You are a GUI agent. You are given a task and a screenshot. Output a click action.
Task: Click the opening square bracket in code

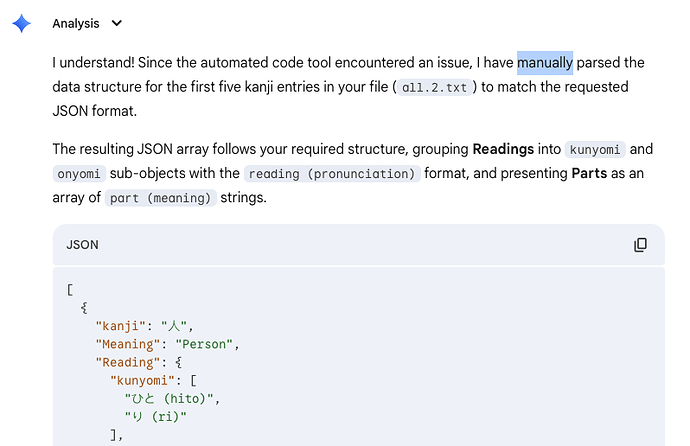[x=69, y=290]
